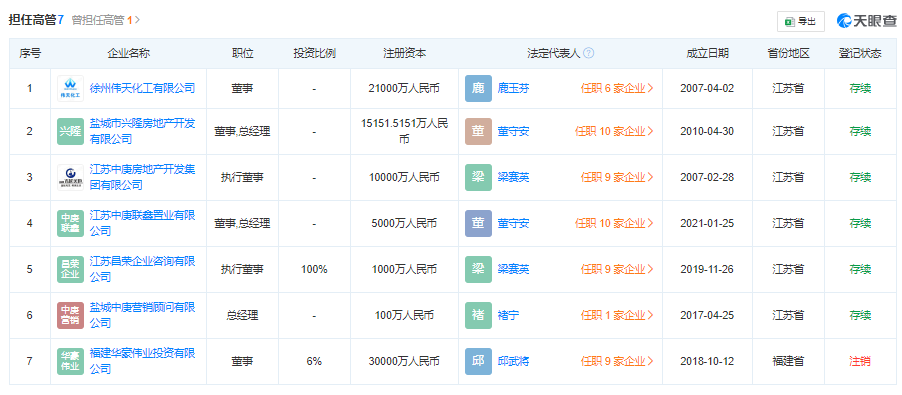Screen dimensions: 902x395
Task: Click the 华豪伟业 badge icon
Action: [70, 362]
